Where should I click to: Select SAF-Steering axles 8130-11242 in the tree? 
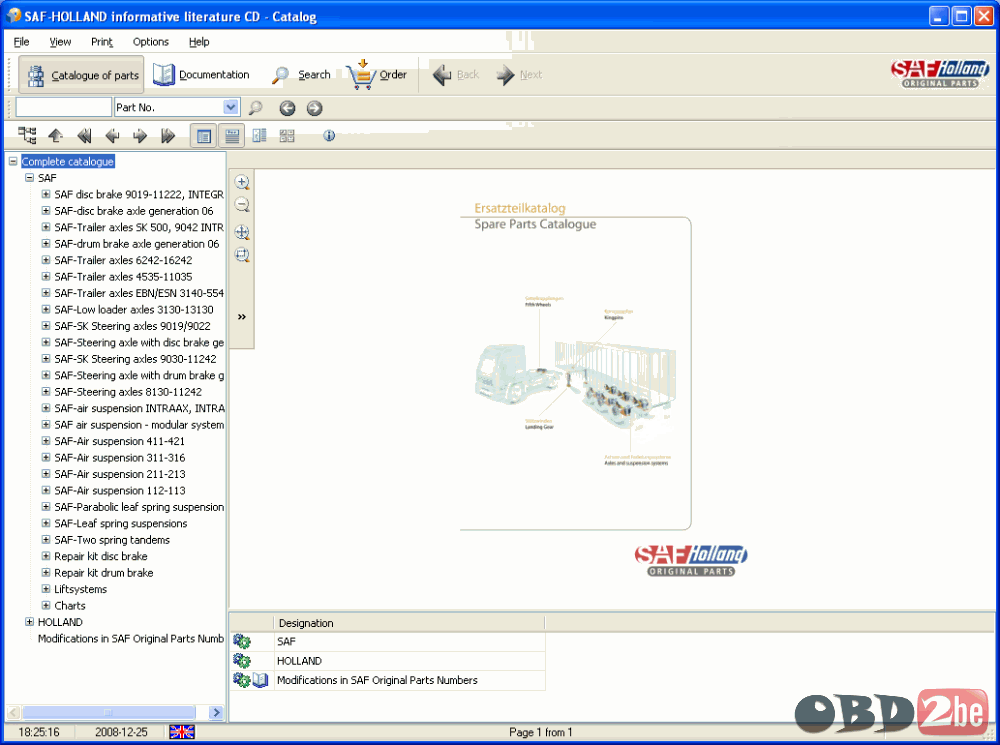point(128,392)
